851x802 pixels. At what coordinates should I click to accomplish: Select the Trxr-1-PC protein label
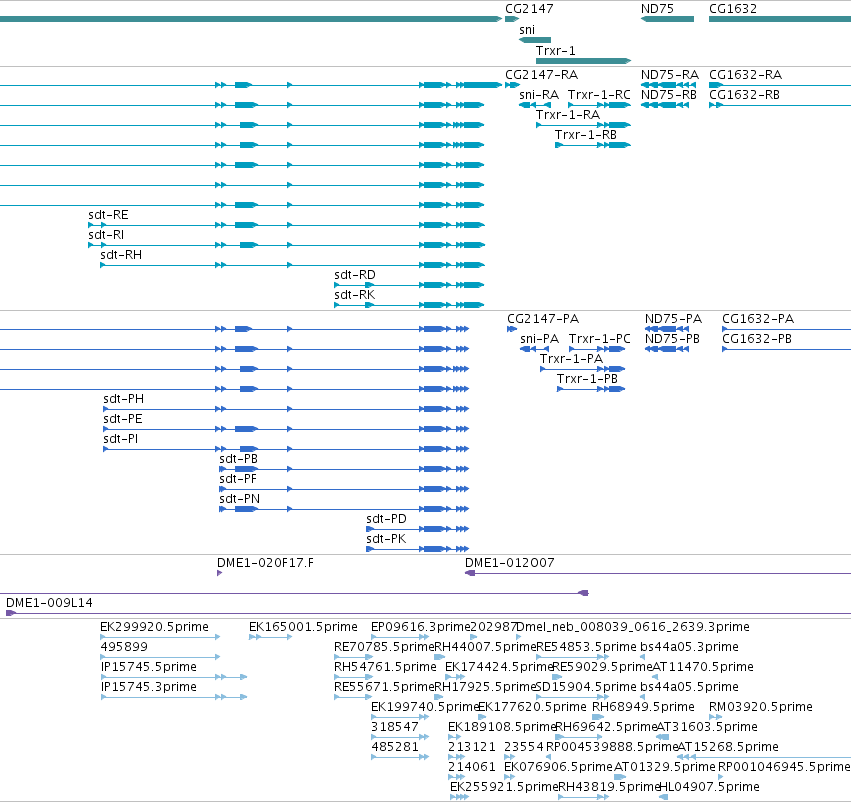(600, 339)
